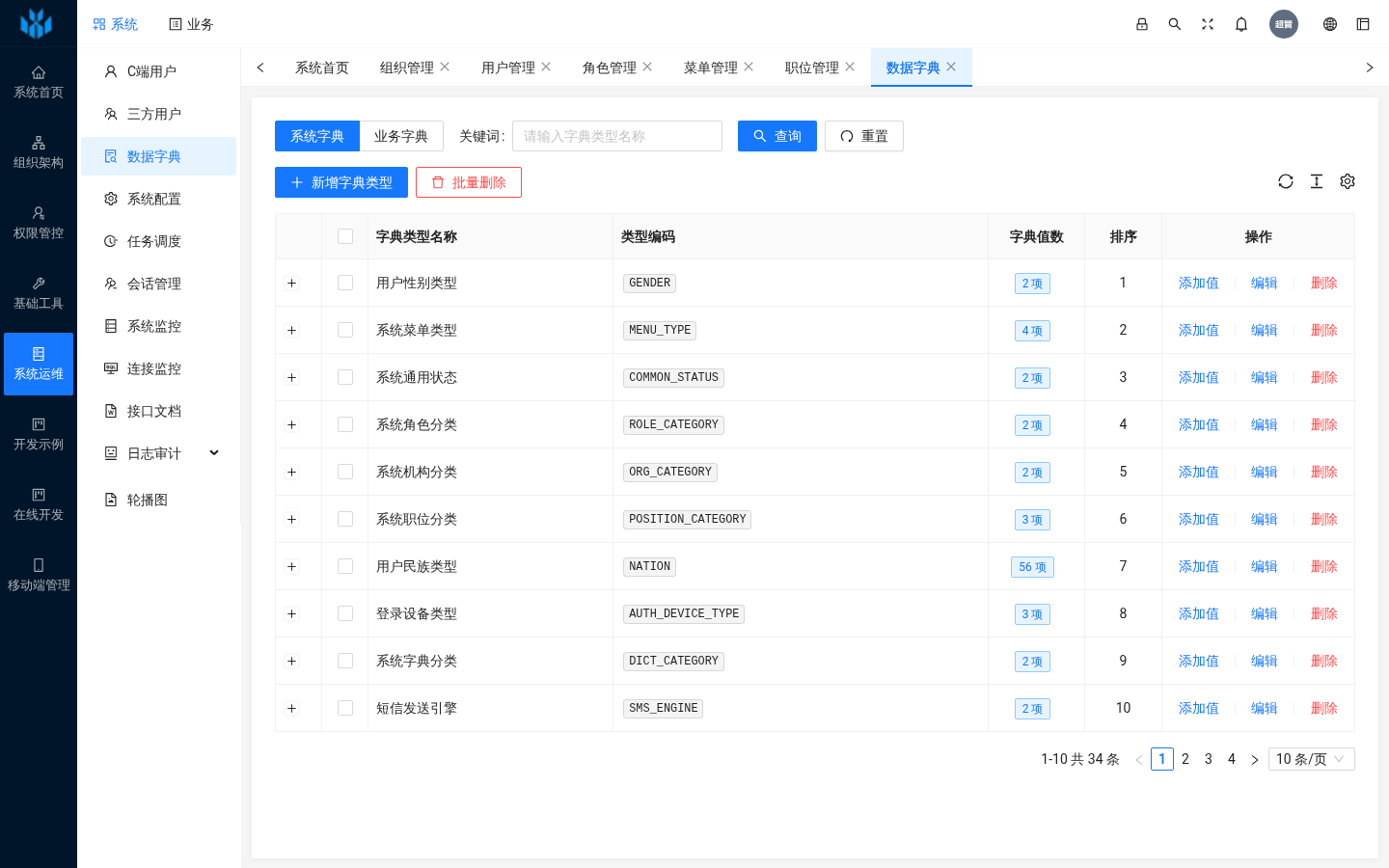This screenshot has height=868, width=1389.
Task: Go to page 3 of the table
Action: click(x=1209, y=759)
